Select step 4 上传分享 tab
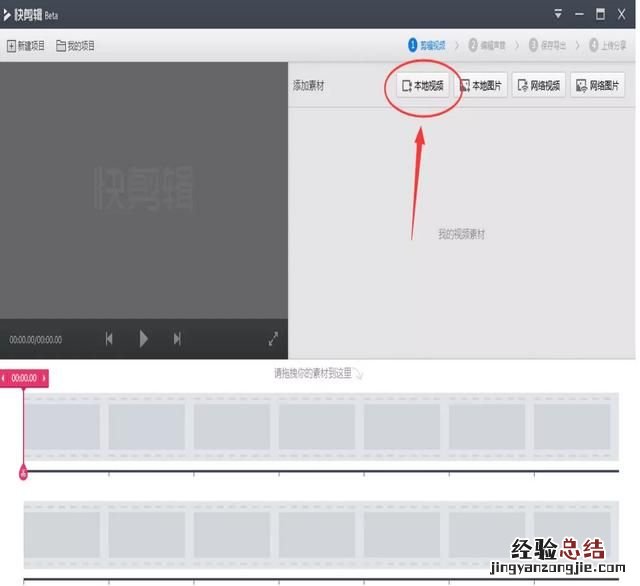Screen dimensions: 640x586 click(607, 45)
